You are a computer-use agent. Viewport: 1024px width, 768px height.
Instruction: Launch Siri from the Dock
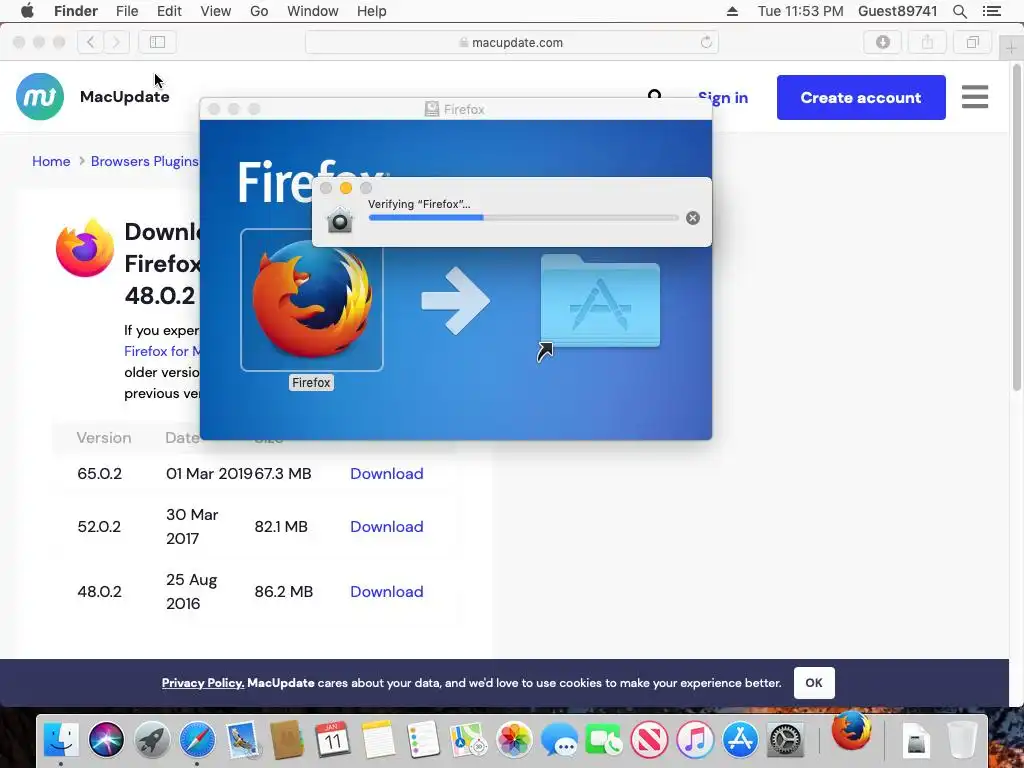tap(106, 740)
